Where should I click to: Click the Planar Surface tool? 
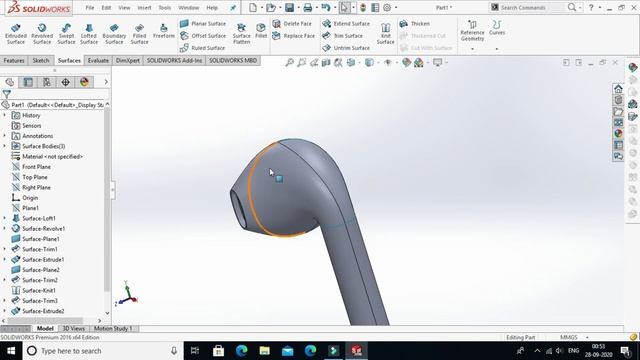(x=203, y=24)
